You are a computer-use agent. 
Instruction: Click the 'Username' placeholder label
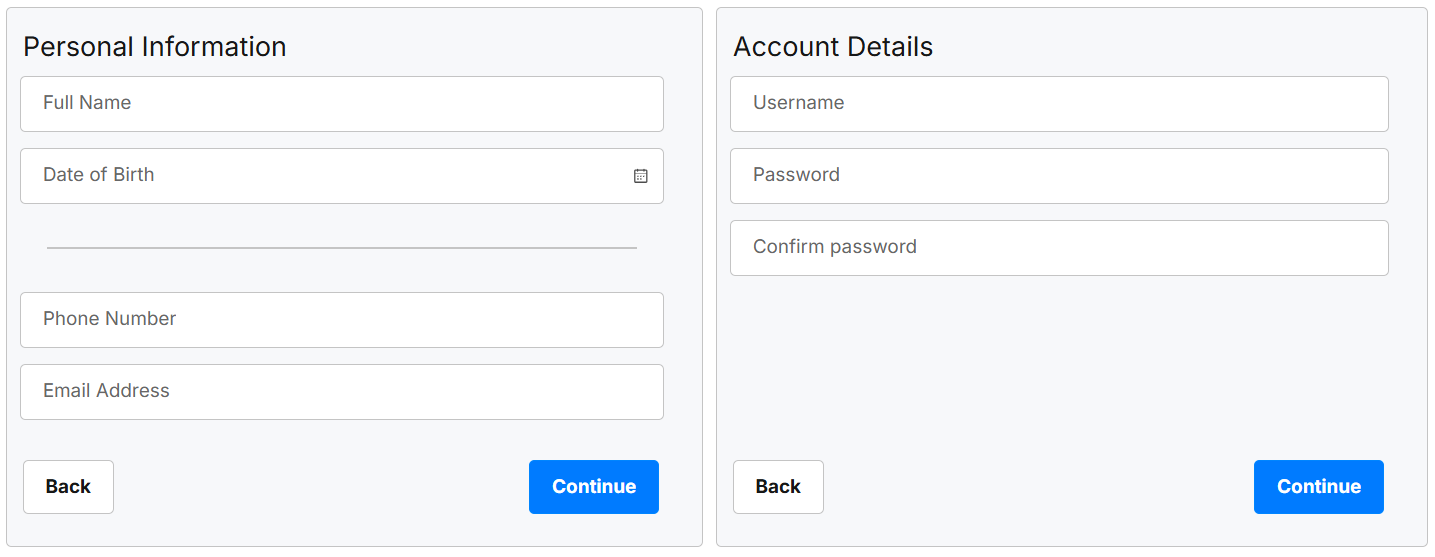click(x=798, y=103)
